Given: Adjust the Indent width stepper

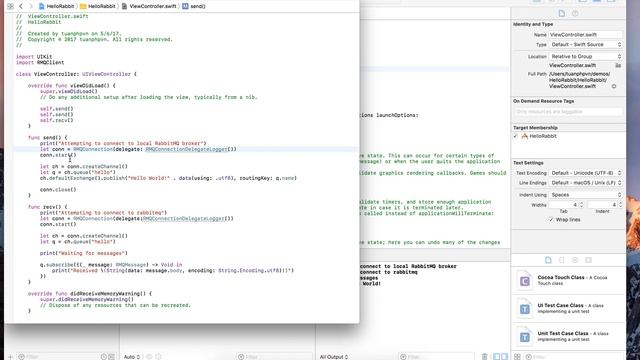Looking at the screenshot, I should [620, 205].
